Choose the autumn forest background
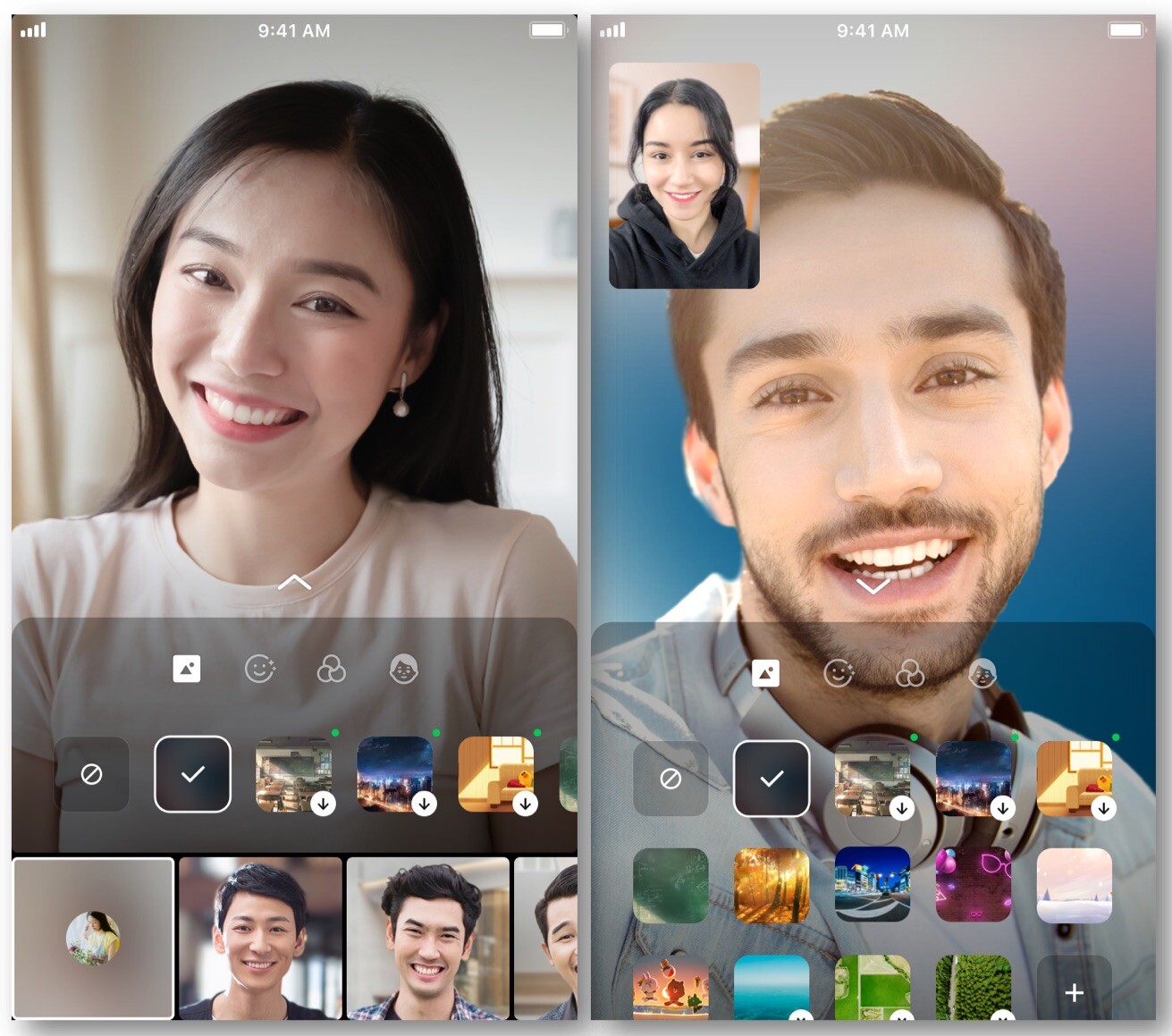The image size is (1172, 1036). (x=771, y=886)
